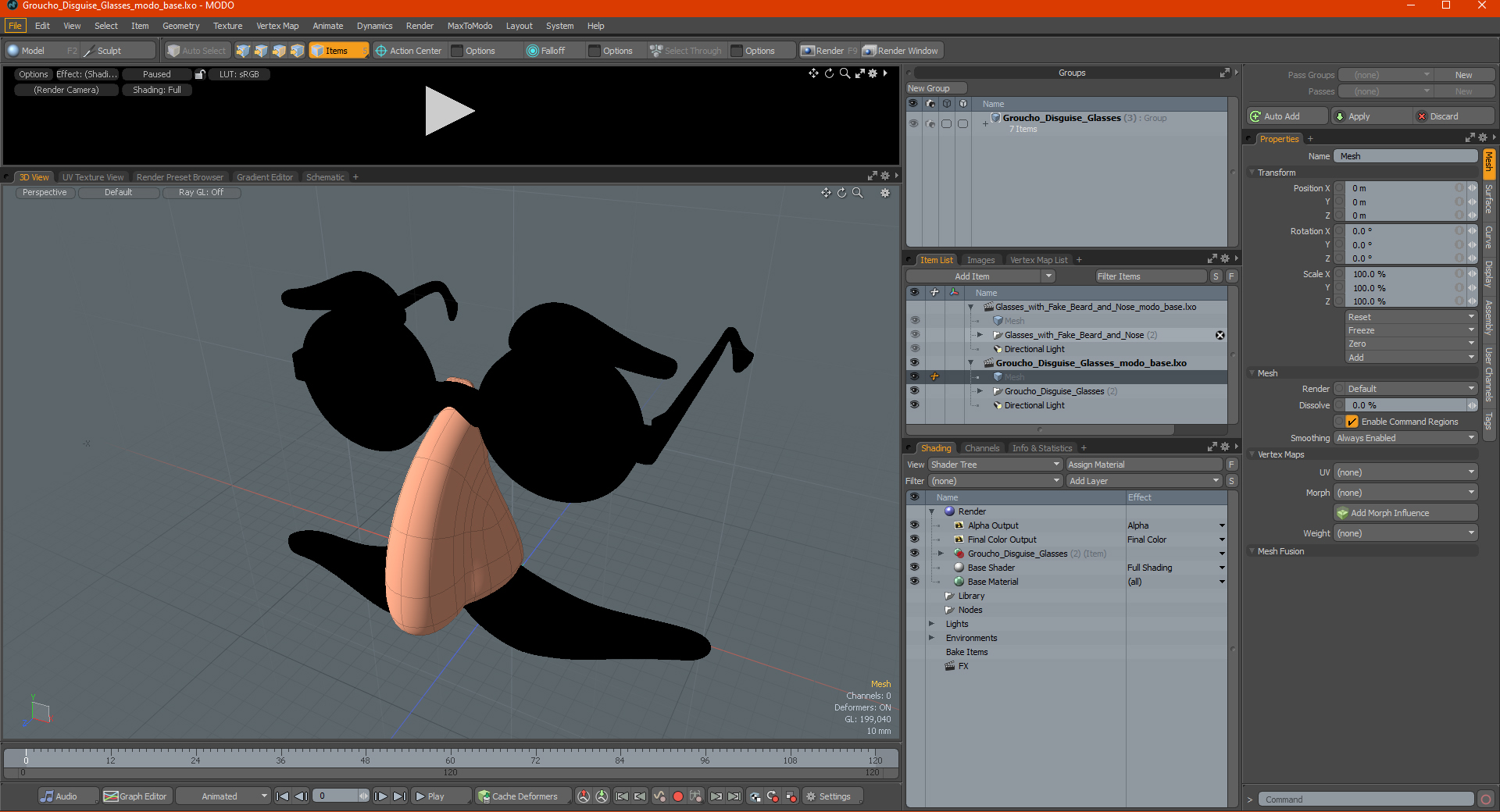Click Add Morph Influence

point(1405,513)
